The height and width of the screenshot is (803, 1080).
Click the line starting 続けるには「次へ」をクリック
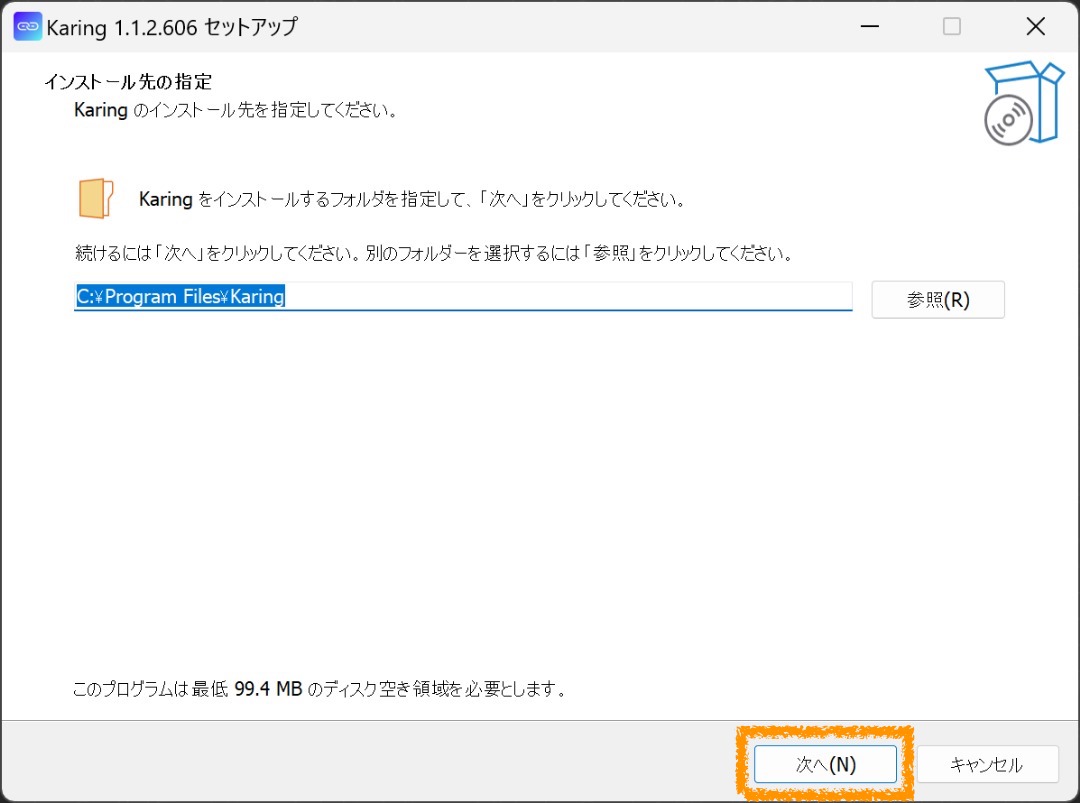click(x=435, y=253)
